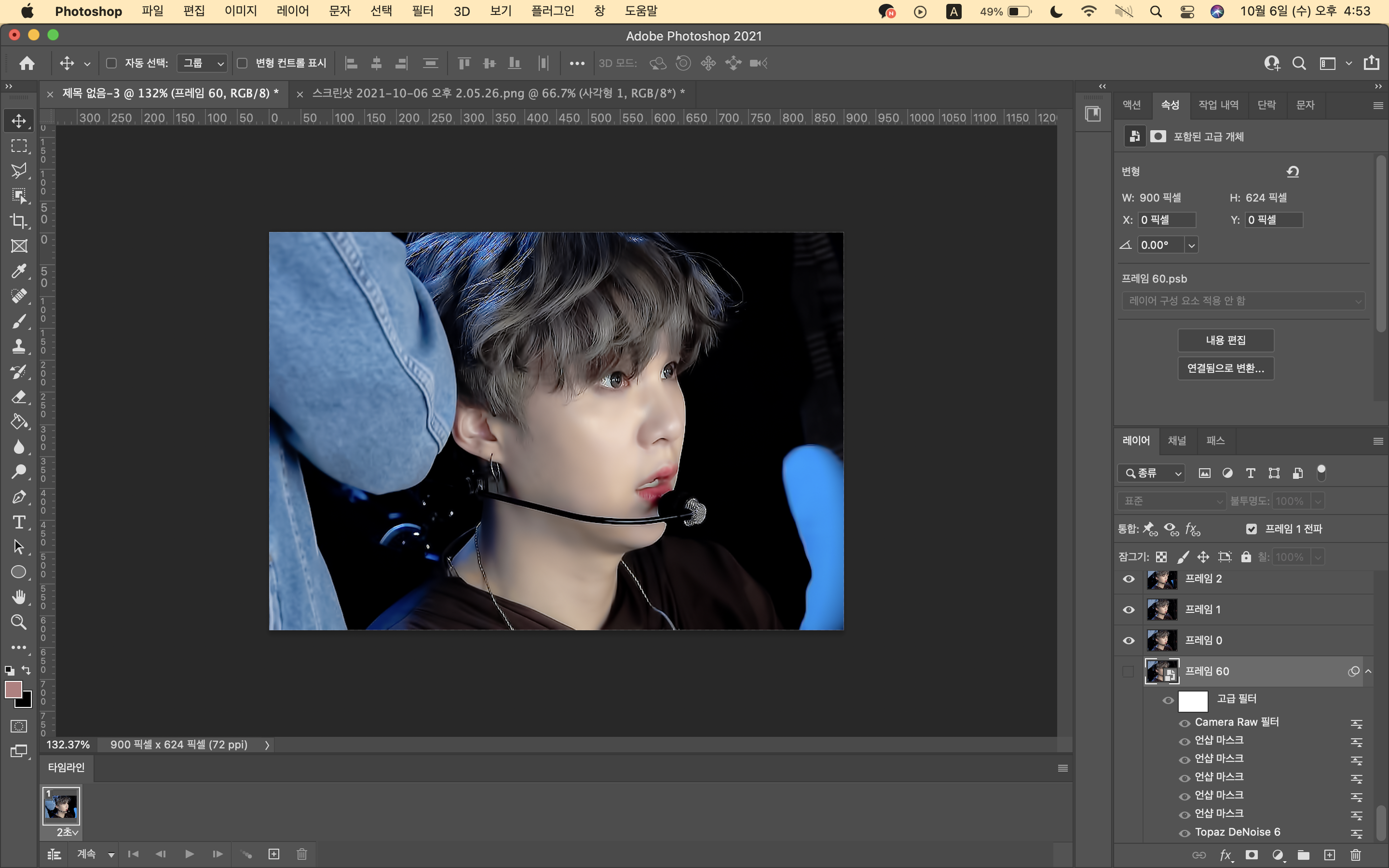Select the Polygonal Lasso tool
Image resolution: width=1389 pixels, height=868 pixels.
click(x=19, y=171)
